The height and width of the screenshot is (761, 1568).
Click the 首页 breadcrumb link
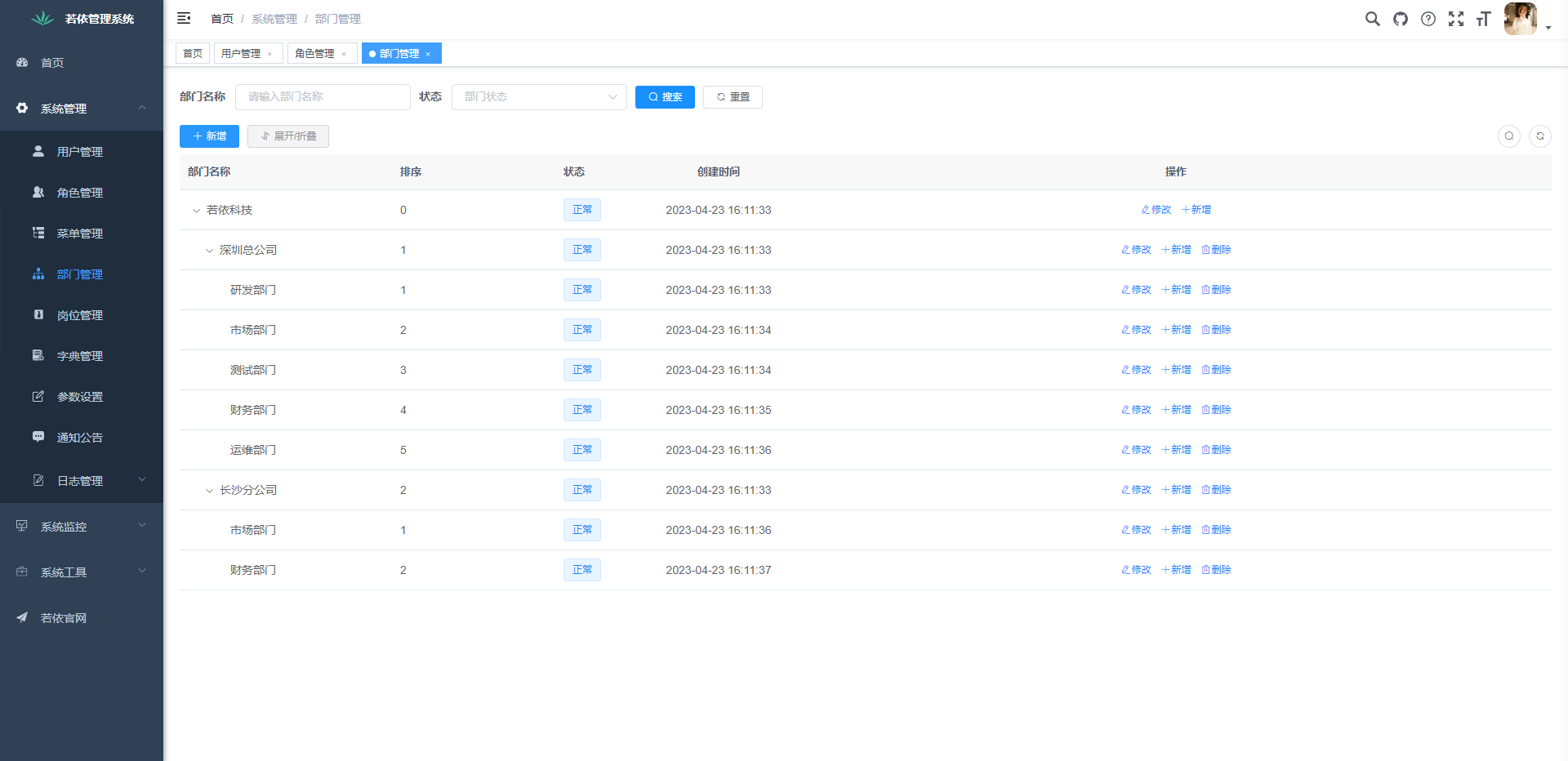[222, 19]
